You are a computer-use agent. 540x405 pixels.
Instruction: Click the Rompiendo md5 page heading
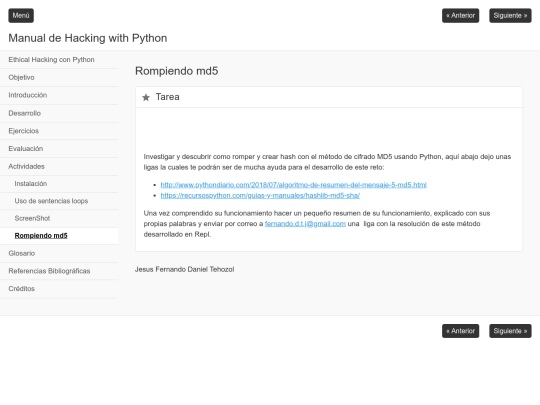pos(176,71)
